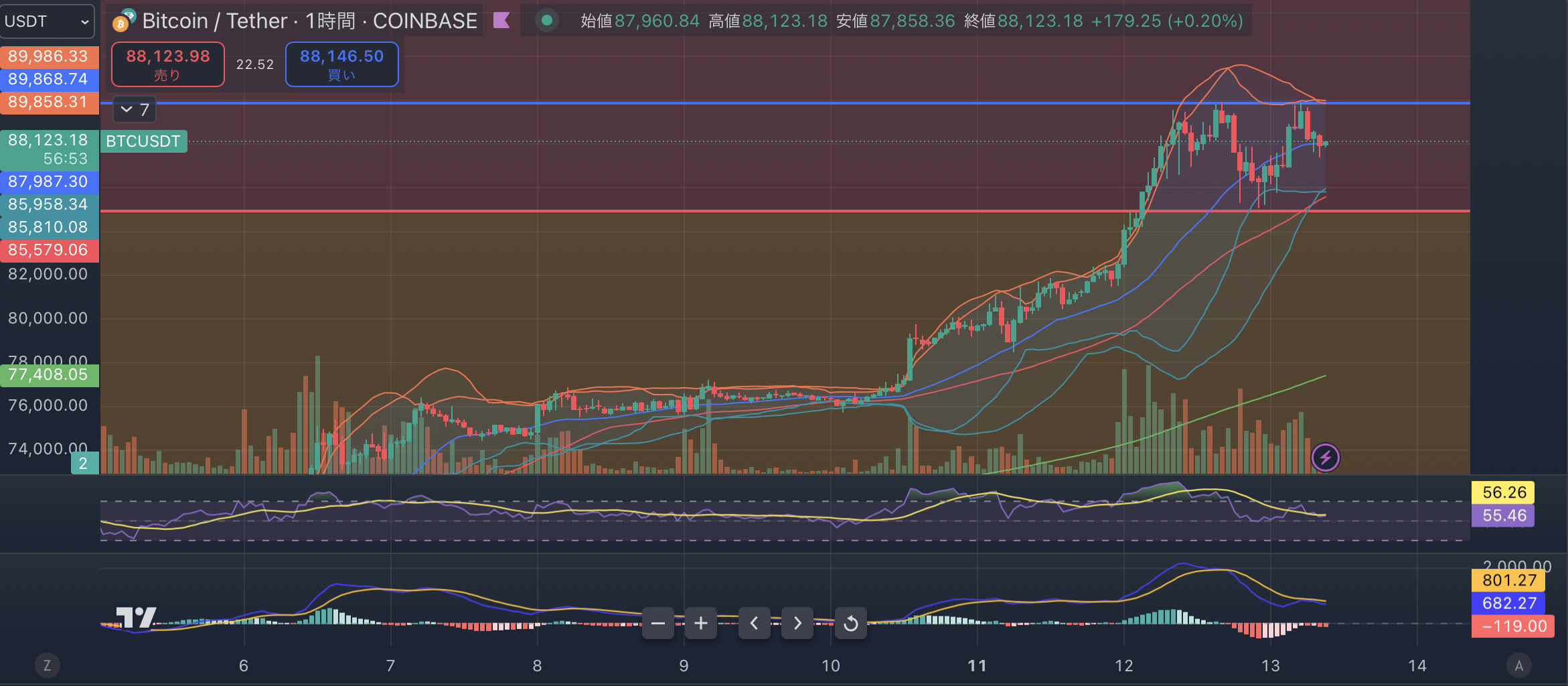Move the chart right with arrow button
Viewport: 1568px width, 686px height.
[x=797, y=624]
